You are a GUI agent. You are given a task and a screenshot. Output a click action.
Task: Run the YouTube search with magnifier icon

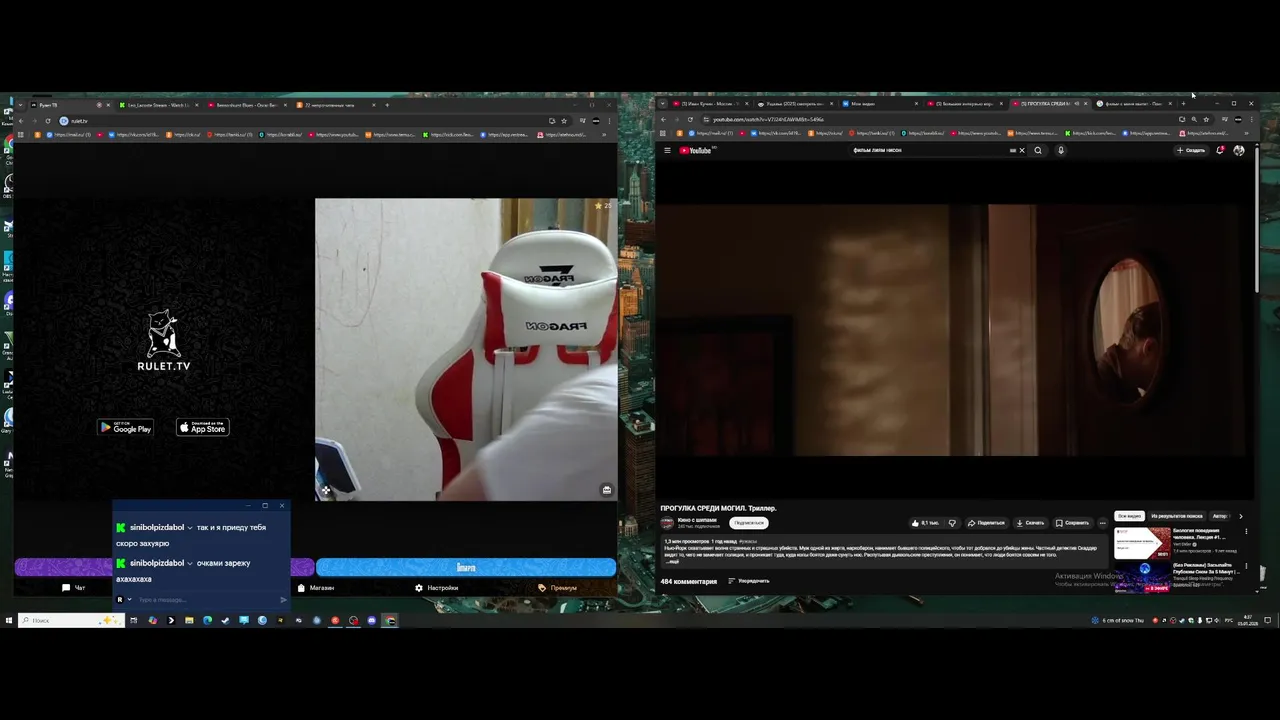coord(1038,150)
